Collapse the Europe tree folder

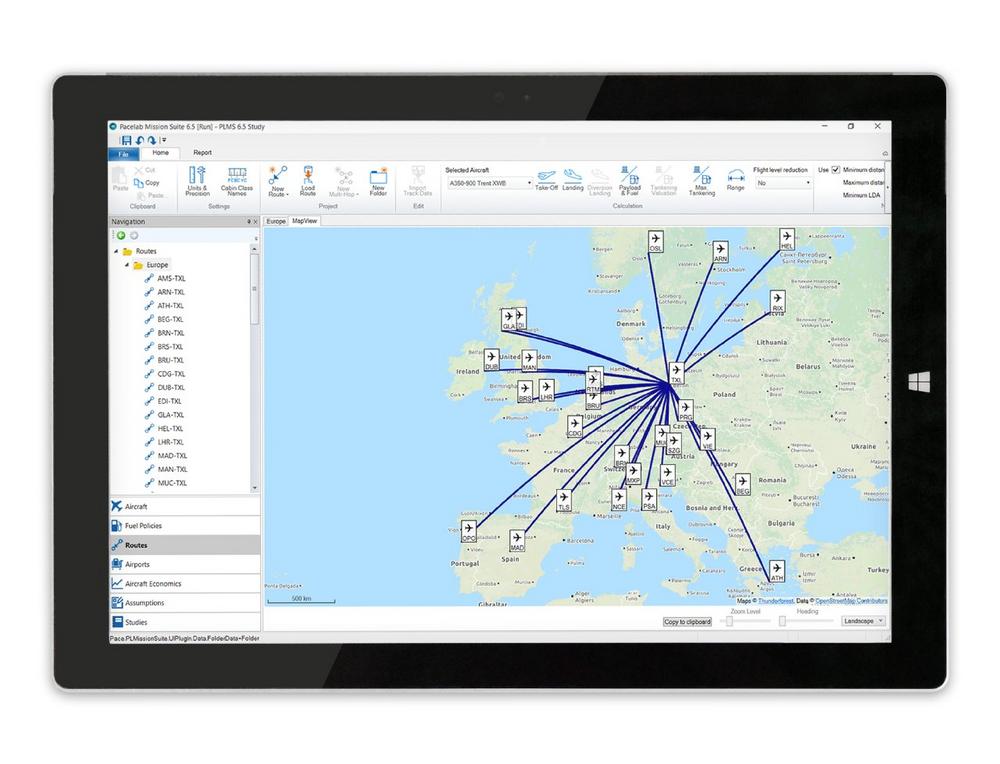coord(127,265)
